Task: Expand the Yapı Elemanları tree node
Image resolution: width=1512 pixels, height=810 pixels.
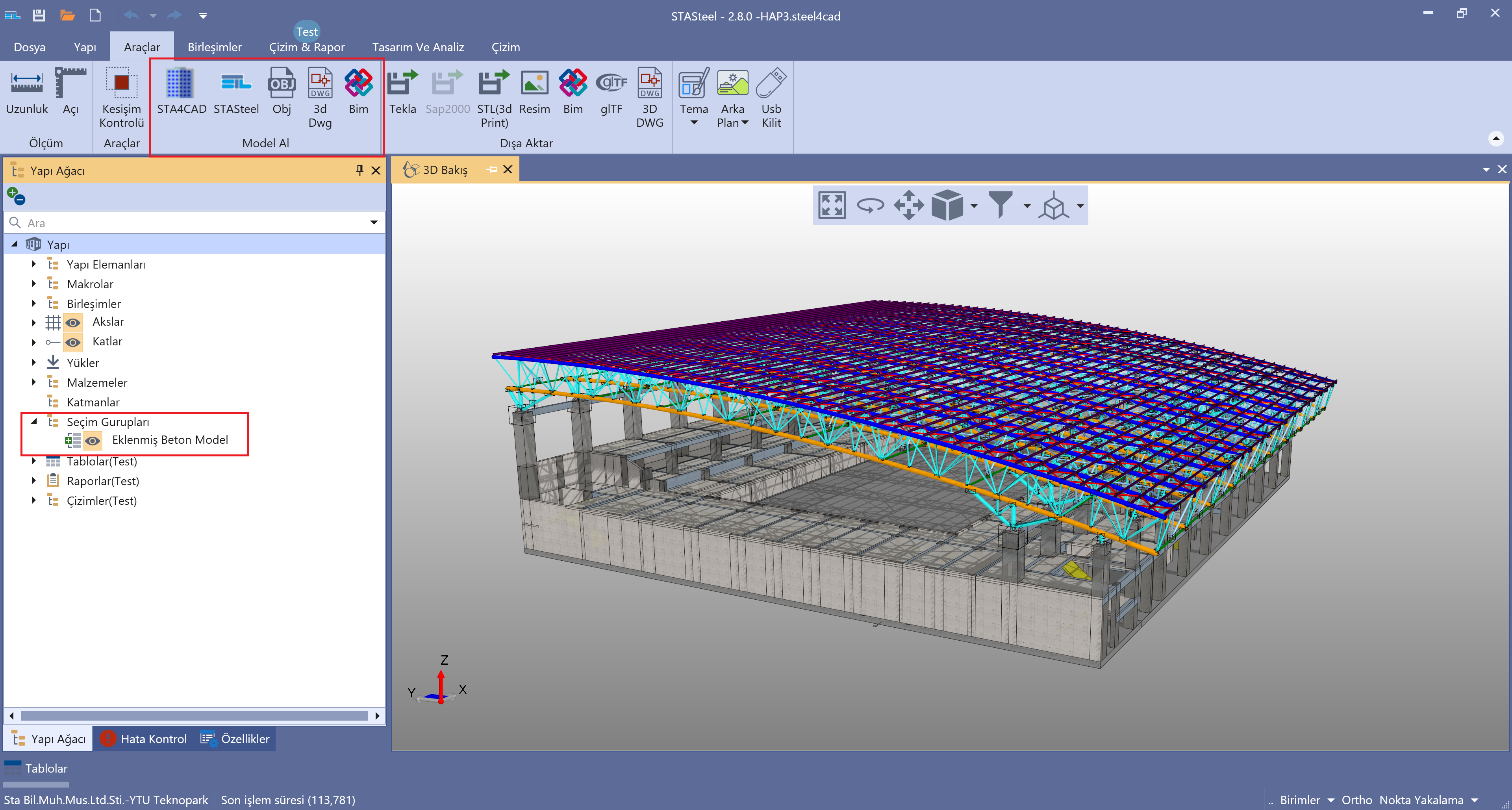Action: [33, 264]
